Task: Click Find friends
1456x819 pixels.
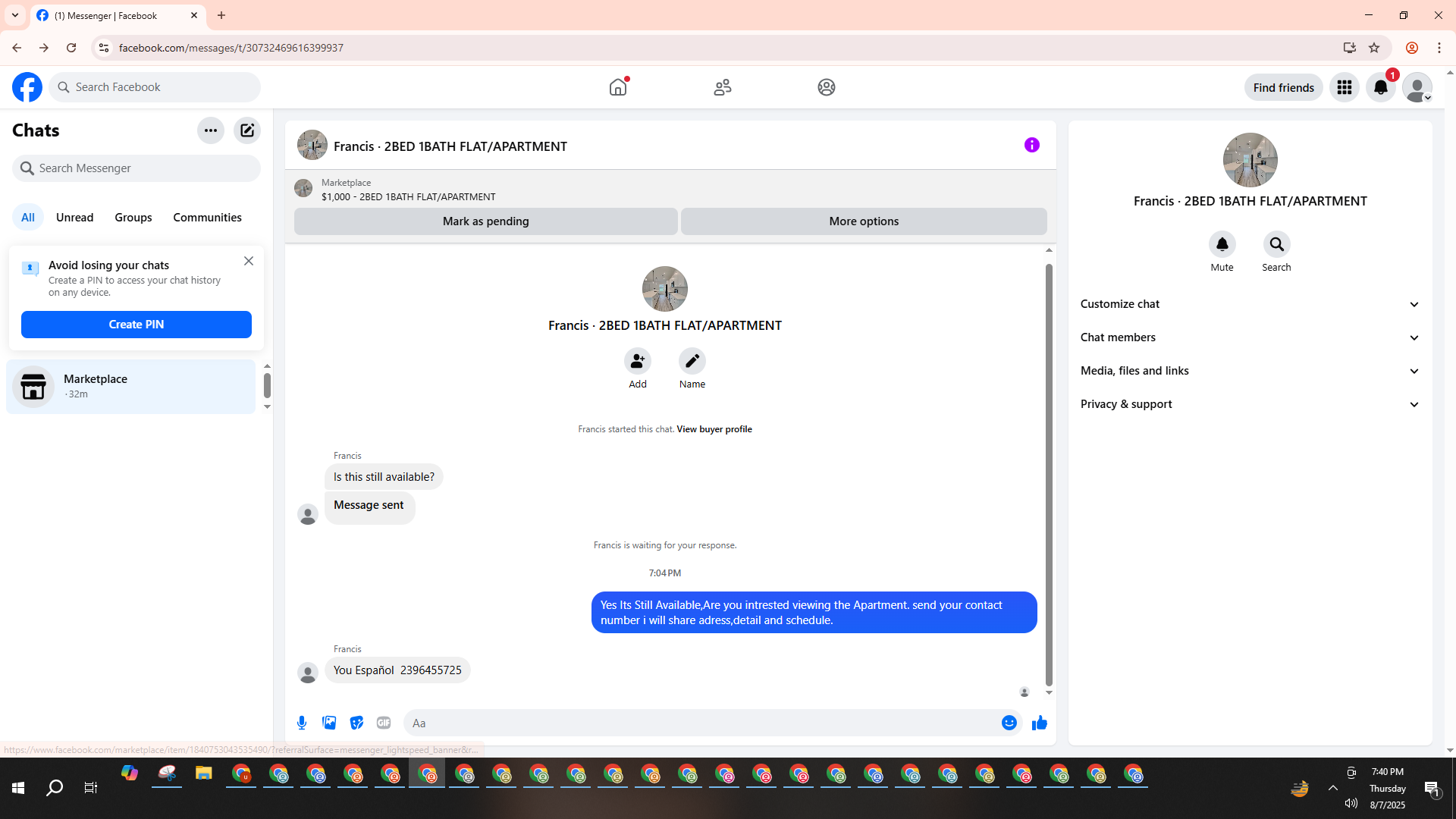Action: coord(1284,87)
